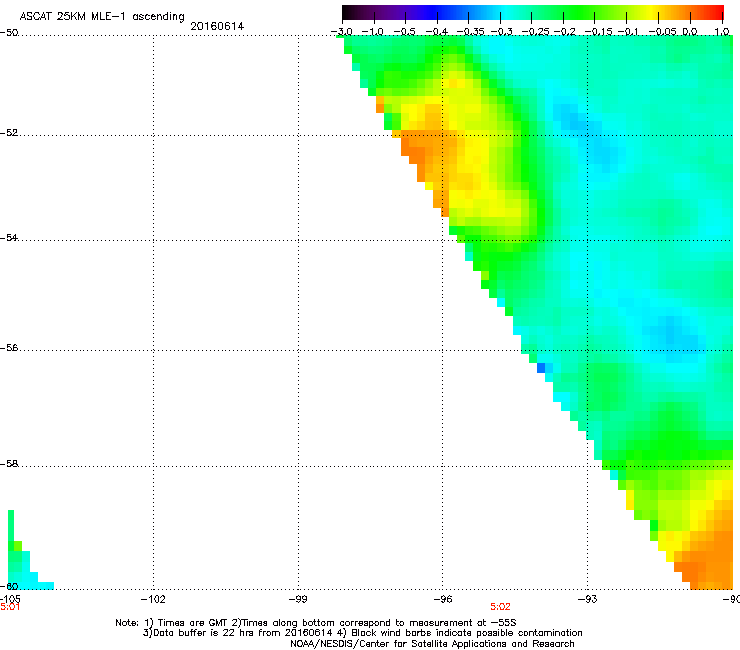Click the '-96' longitude axis label
This screenshot has height=650, width=740.
tap(443, 599)
